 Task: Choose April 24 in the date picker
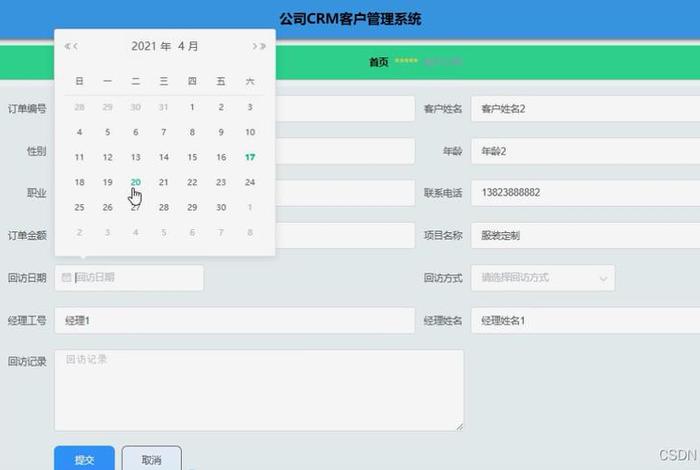pos(250,182)
